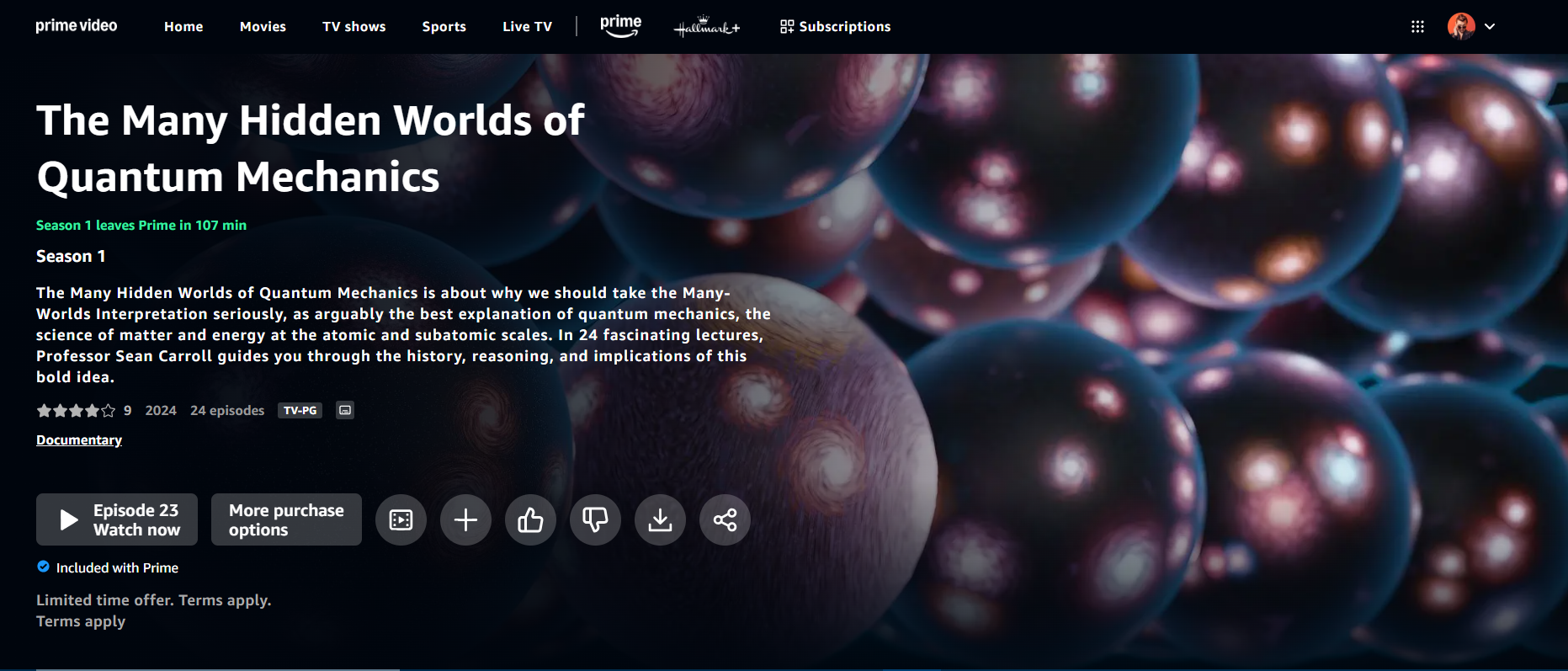Open the Share icon button
The image size is (1568, 671).
tap(725, 520)
